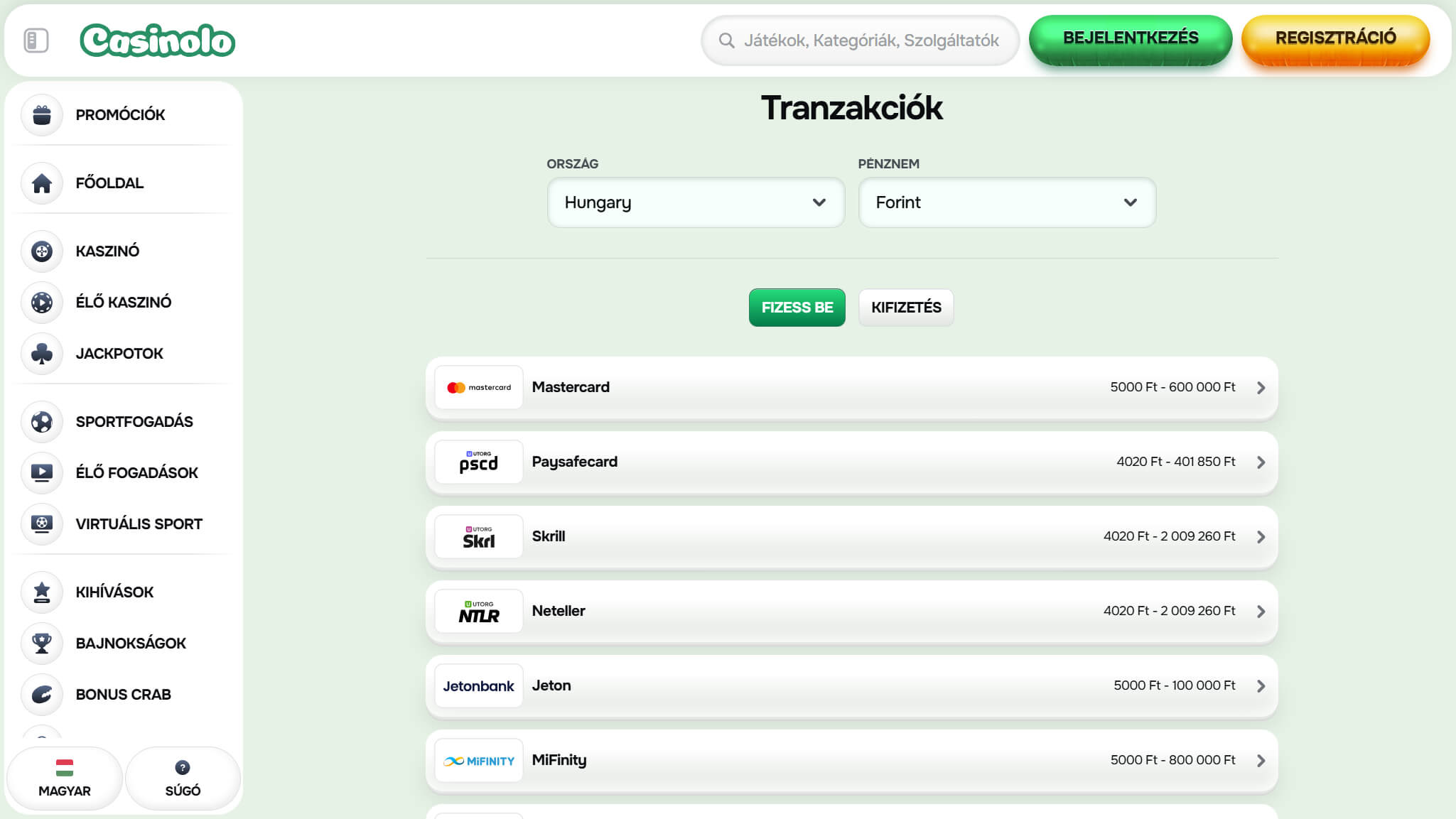Click the Regisztráció sign-up button
Screen dimensions: 1456x819
click(1336, 40)
